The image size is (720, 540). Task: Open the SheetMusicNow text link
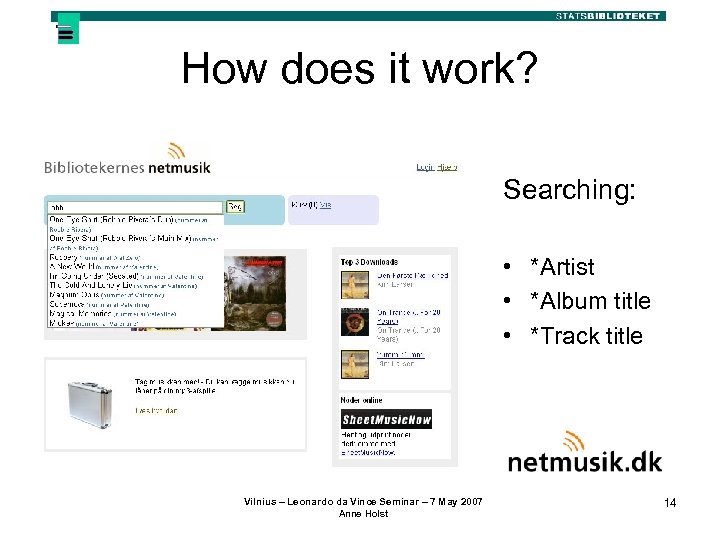(x=368, y=452)
